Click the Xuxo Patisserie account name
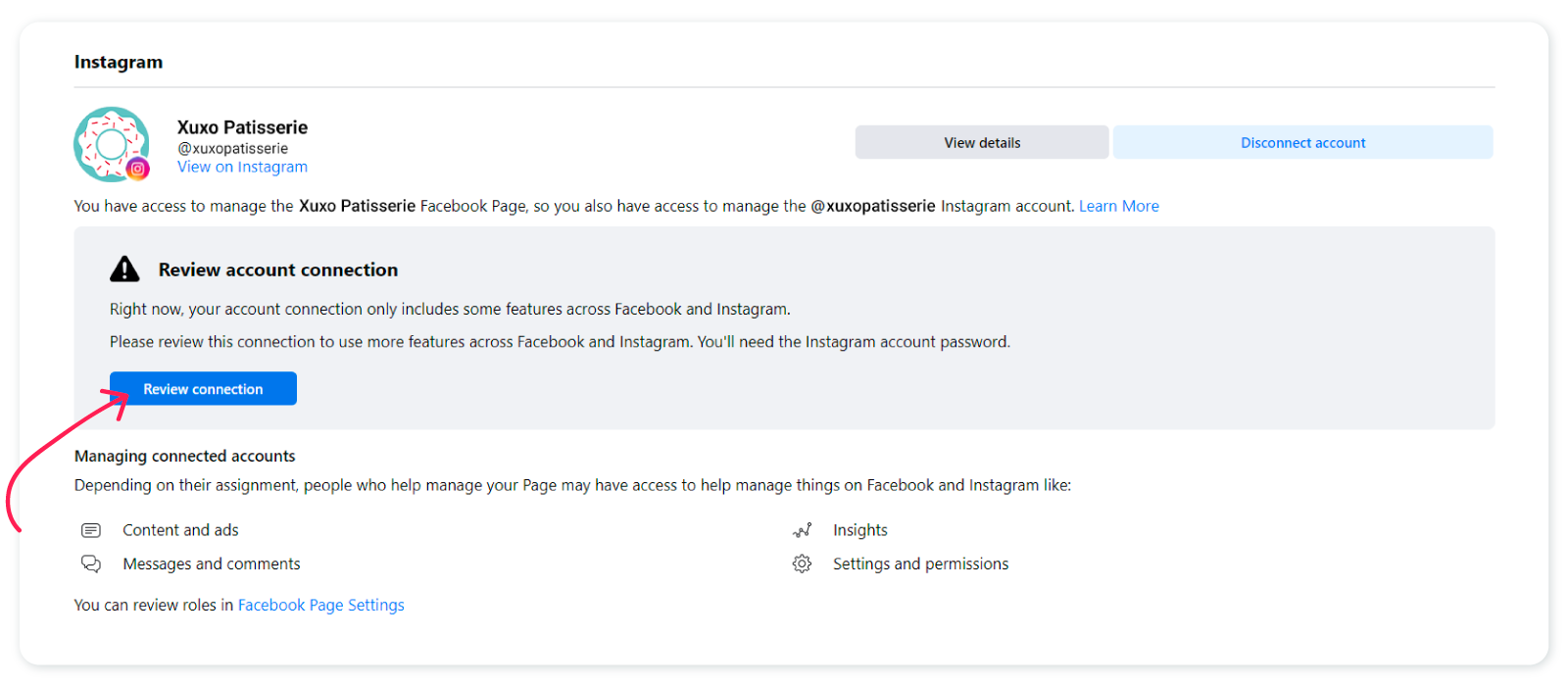 (x=242, y=127)
